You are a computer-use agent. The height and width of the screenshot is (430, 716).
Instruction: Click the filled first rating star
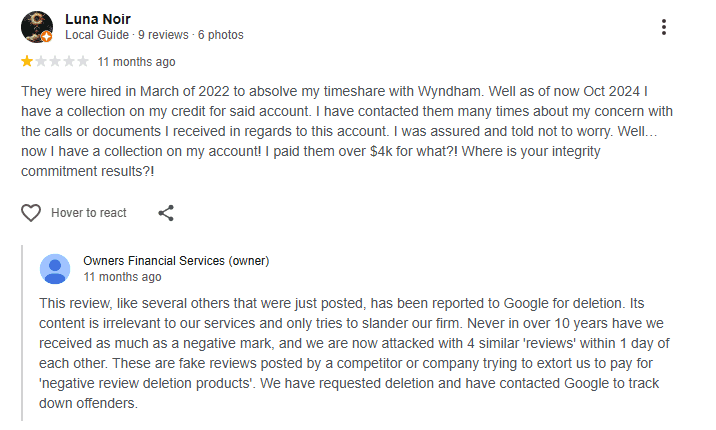26,61
